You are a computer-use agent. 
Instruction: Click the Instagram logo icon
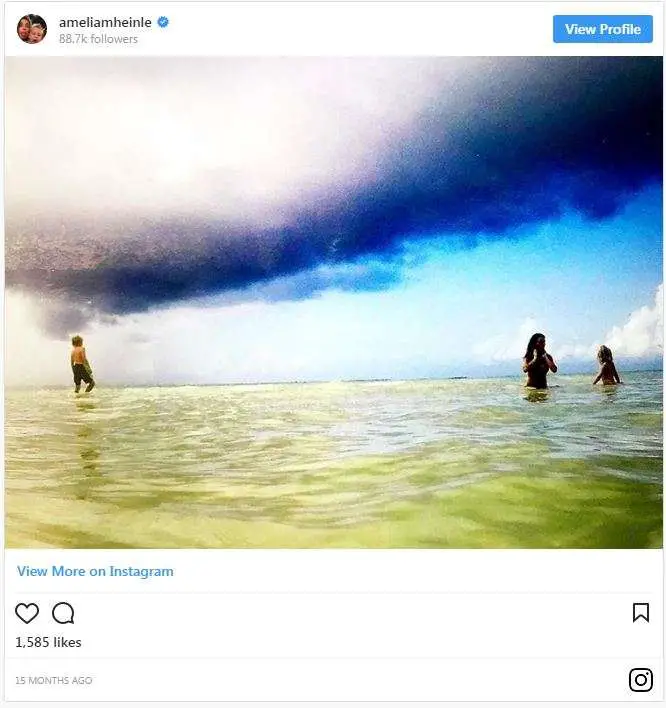(641, 680)
